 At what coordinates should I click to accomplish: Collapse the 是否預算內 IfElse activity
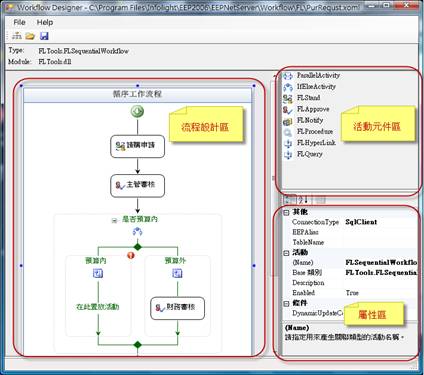[114, 220]
